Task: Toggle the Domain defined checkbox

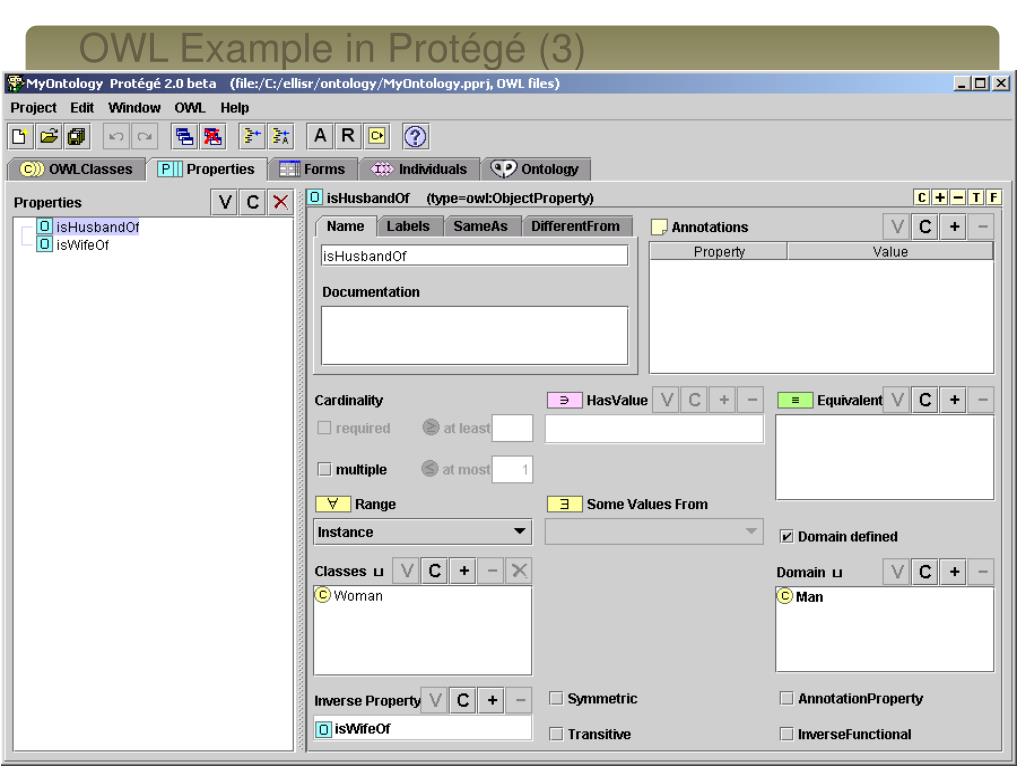Action: [x=784, y=536]
